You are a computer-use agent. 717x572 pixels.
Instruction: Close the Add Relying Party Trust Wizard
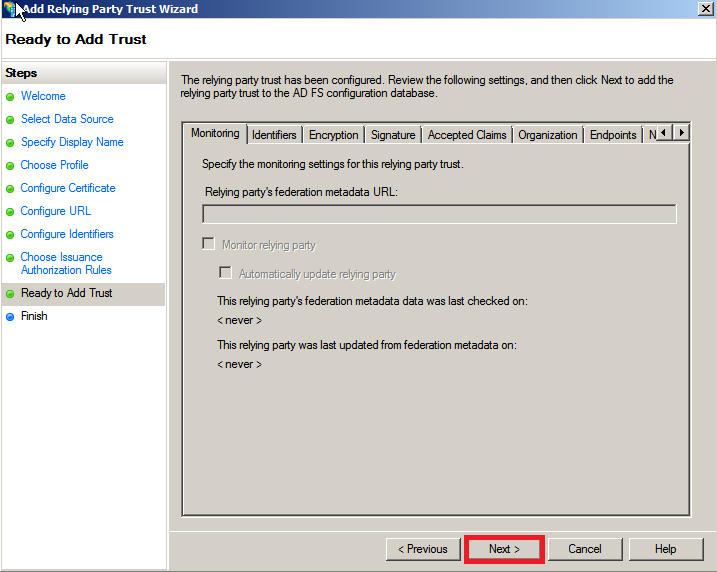pyautogui.click(x=706, y=9)
